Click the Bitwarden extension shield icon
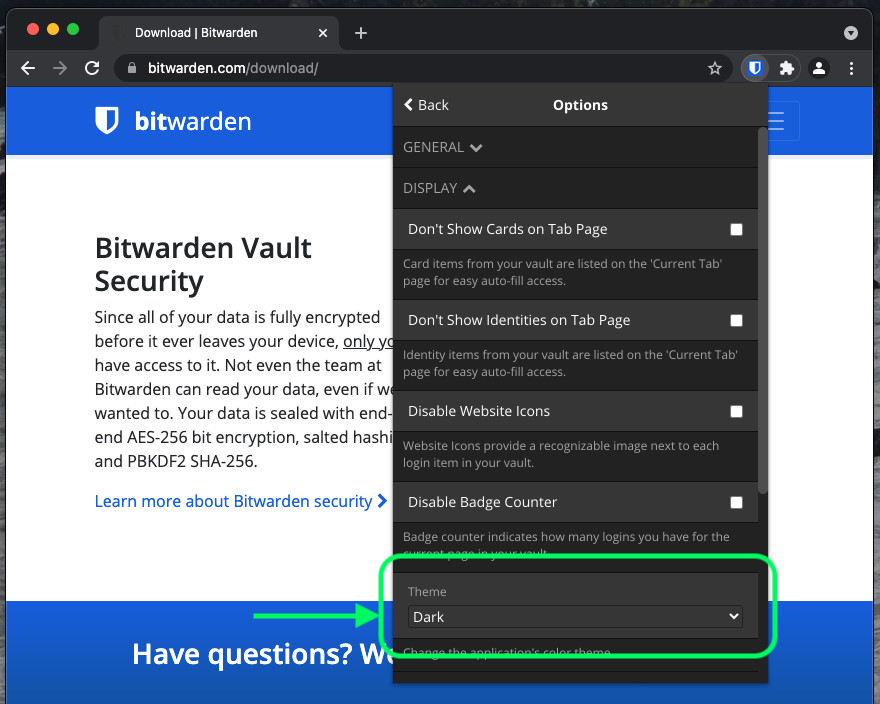Image resolution: width=880 pixels, height=704 pixels. 755,68
